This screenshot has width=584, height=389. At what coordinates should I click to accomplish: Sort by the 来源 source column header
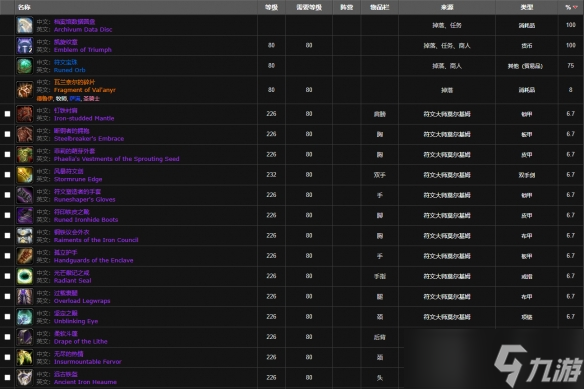[447, 7]
